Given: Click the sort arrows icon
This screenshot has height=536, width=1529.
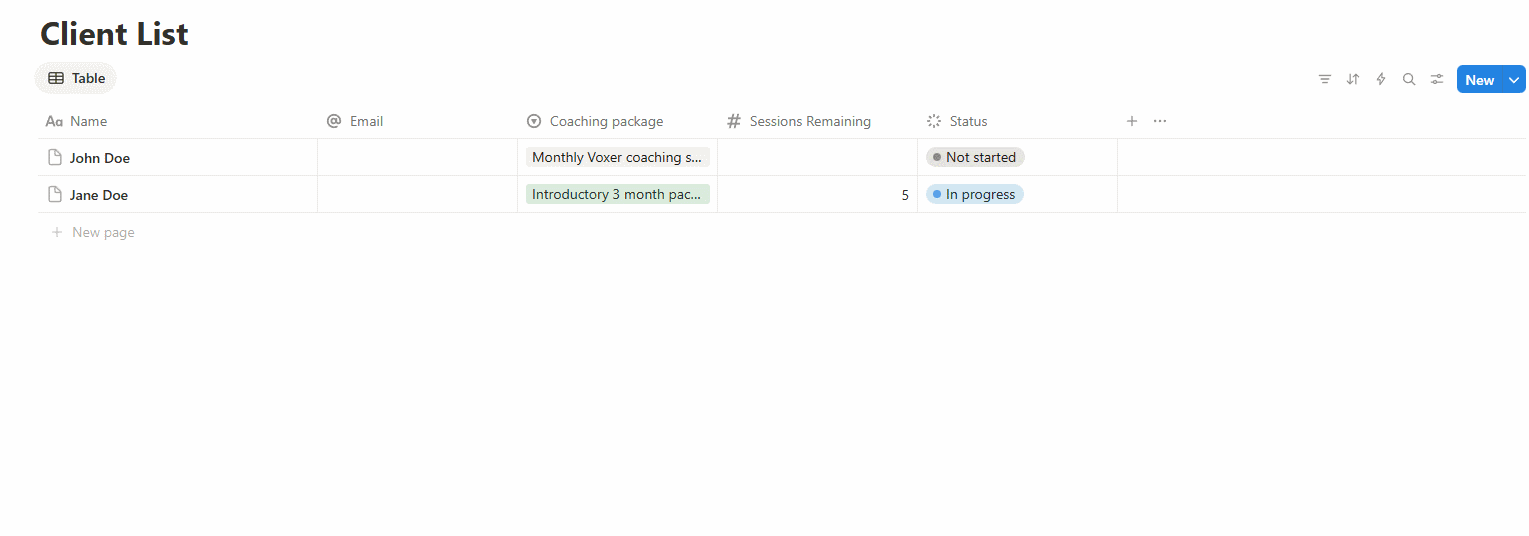Looking at the screenshot, I should [1352, 79].
